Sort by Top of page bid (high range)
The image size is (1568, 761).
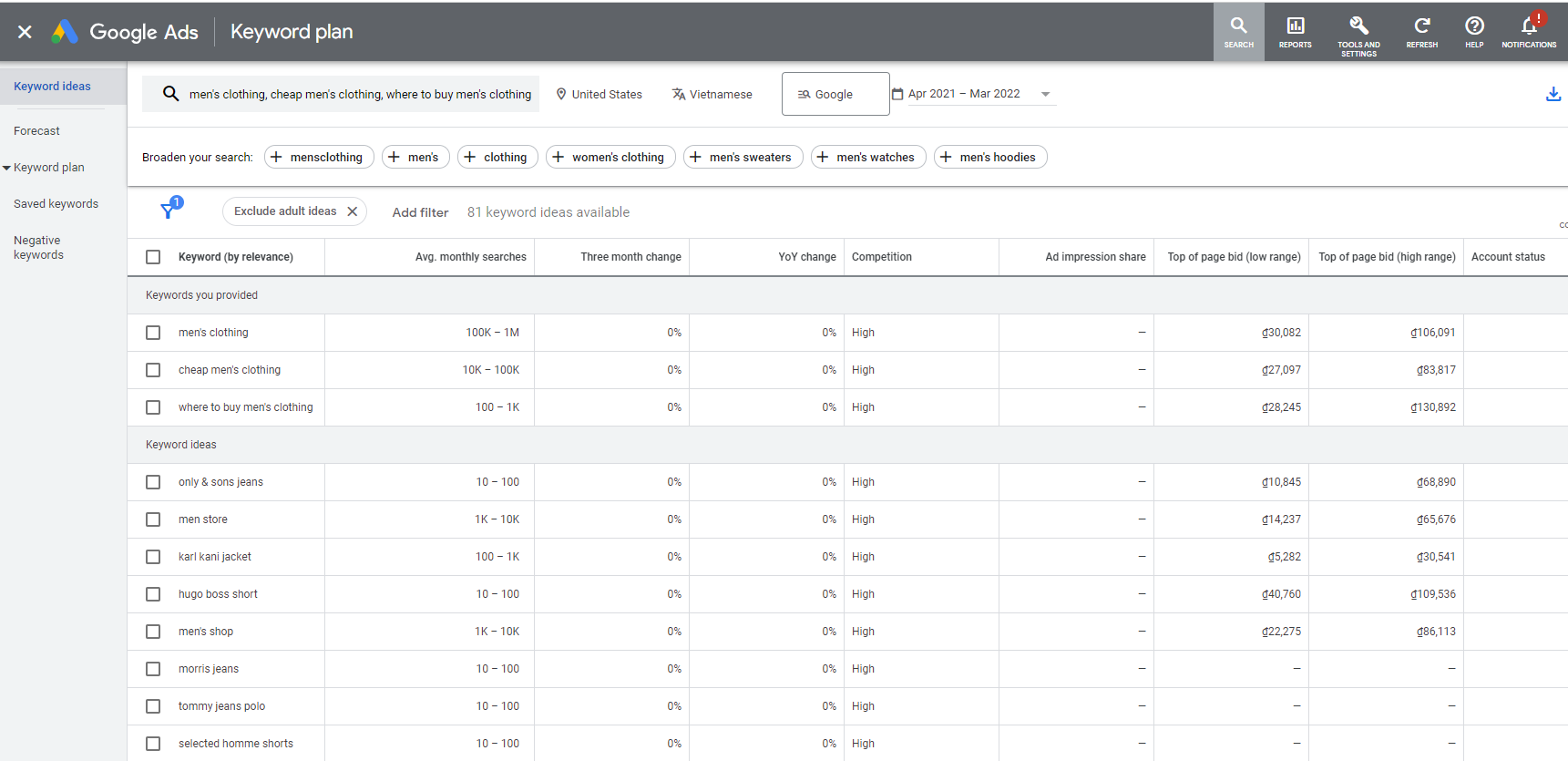pos(1387,257)
